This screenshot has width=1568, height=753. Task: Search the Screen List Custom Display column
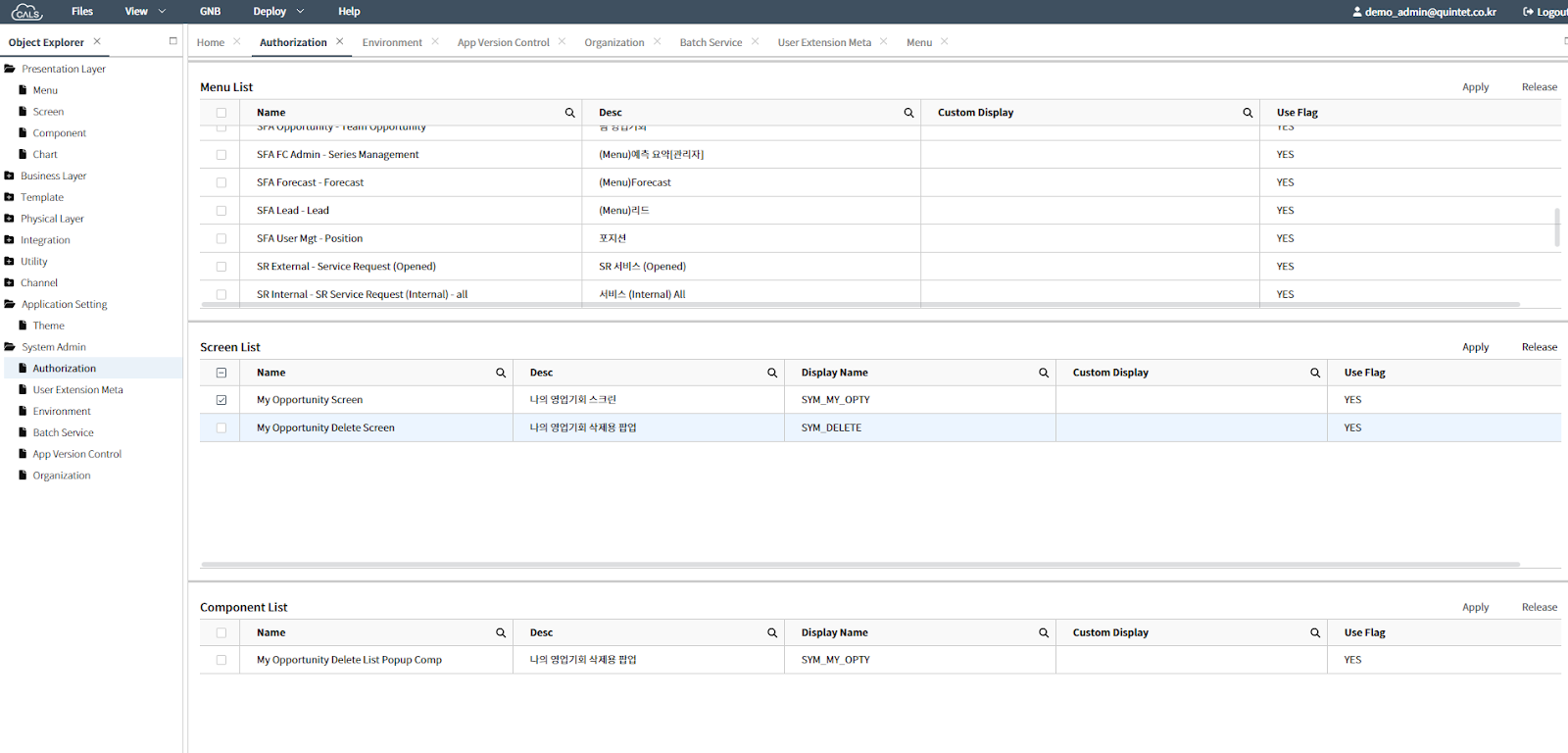1315,373
